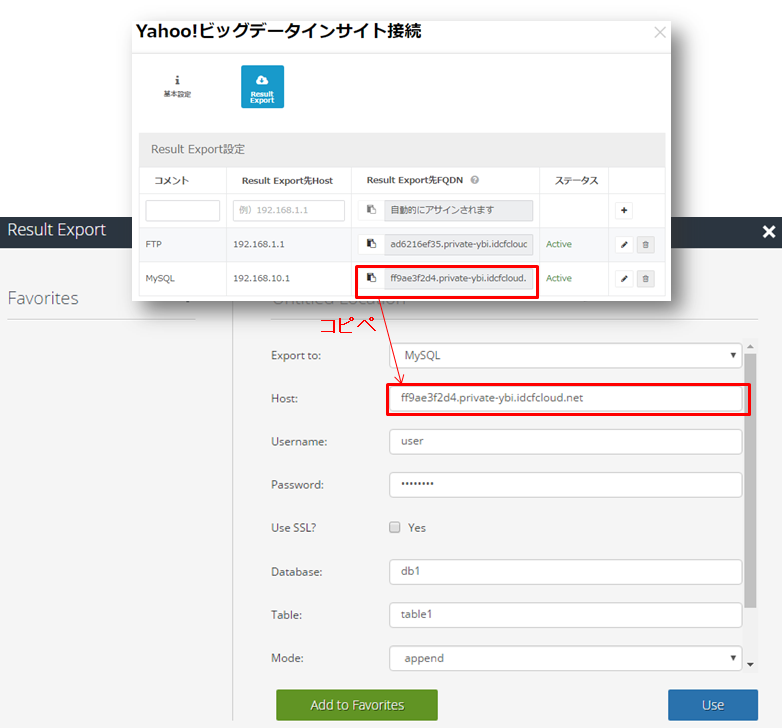Image resolution: width=782 pixels, height=728 pixels.
Task: Click the Add to Favorites button
Action: pos(357,705)
